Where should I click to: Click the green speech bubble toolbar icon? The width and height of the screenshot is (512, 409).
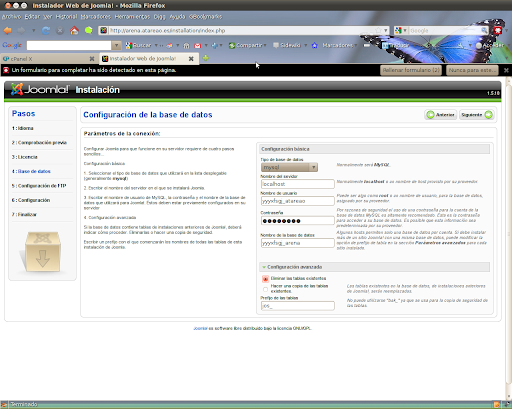coord(89,31)
